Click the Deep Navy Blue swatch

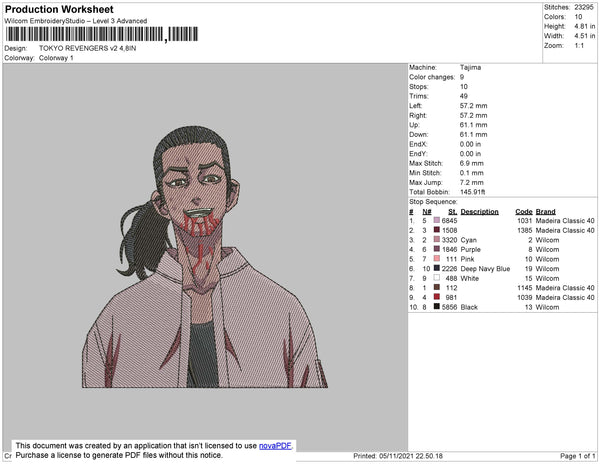[x=437, y=268]
